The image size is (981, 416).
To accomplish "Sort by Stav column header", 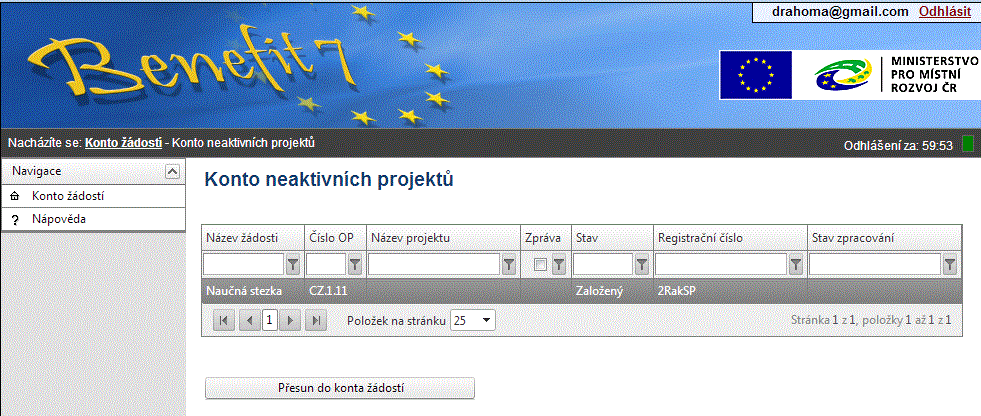I will click(x=586, y=238).
